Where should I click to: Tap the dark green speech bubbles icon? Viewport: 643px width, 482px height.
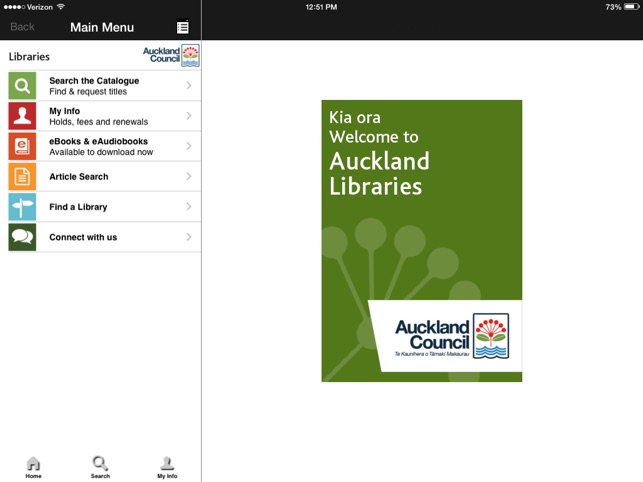tap(22, 238)
